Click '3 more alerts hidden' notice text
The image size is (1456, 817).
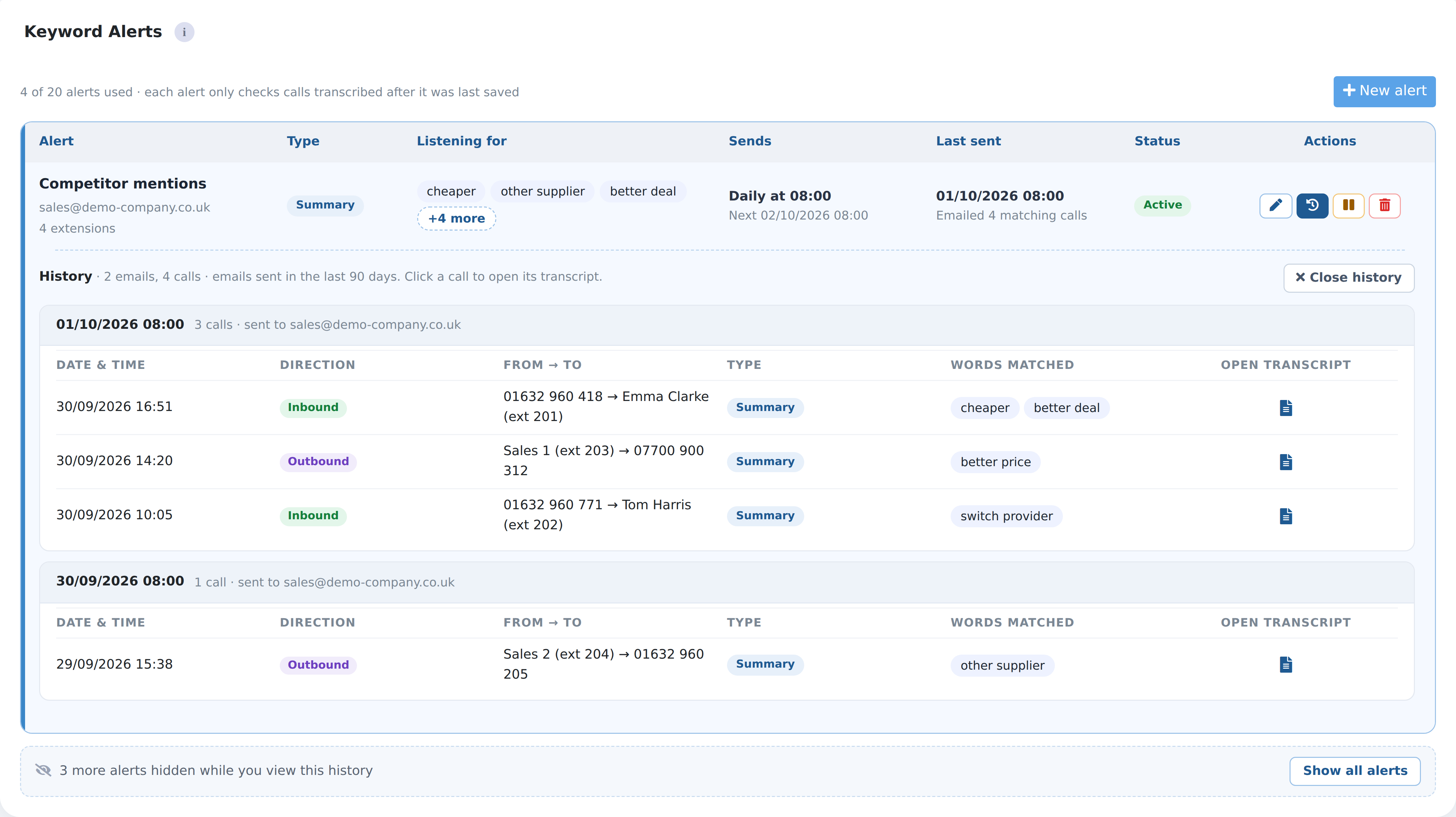(216, 771)
